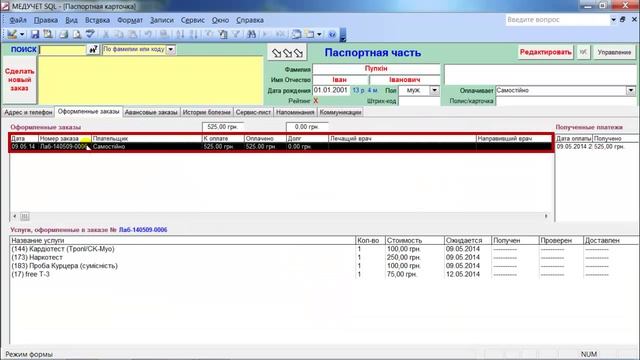
Task: Click the View mode toolbar icon
Action: click(x=11, y=34)
